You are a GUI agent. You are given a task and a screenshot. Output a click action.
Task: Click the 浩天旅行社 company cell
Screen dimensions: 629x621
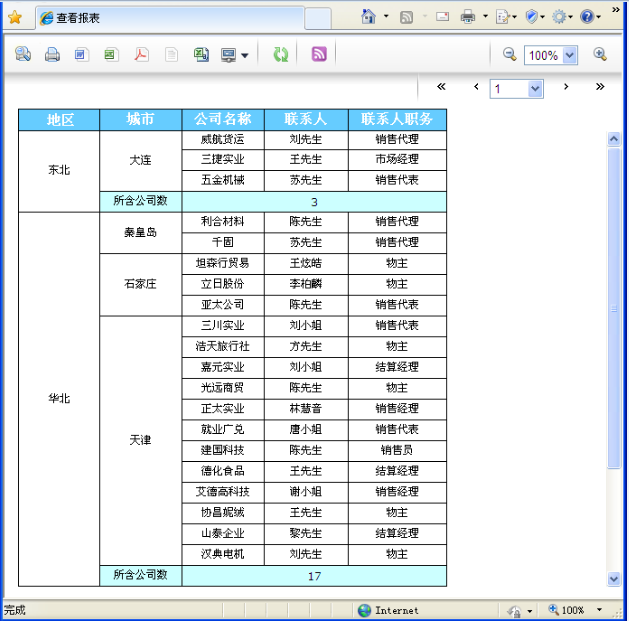[x=223, y=346]
